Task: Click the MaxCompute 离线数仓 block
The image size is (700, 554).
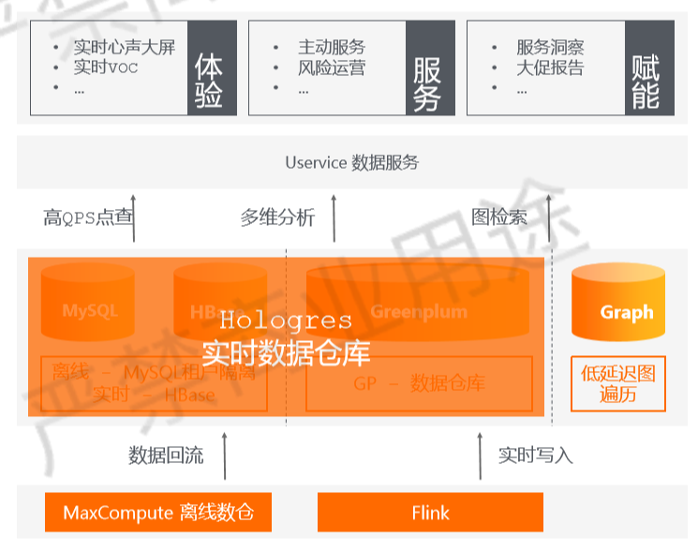Action: pos(158,512)
